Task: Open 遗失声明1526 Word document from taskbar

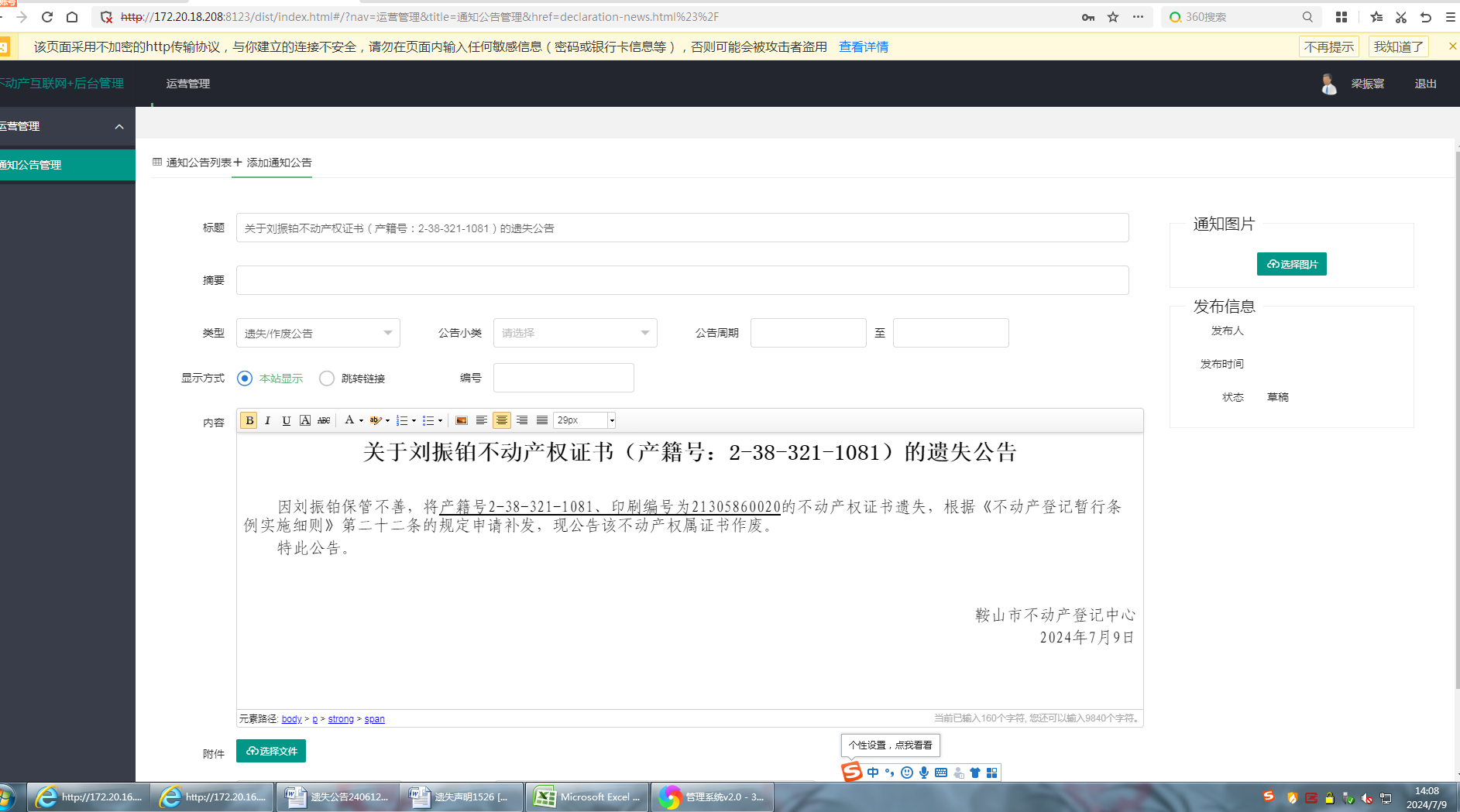Action: coord(462,797)
